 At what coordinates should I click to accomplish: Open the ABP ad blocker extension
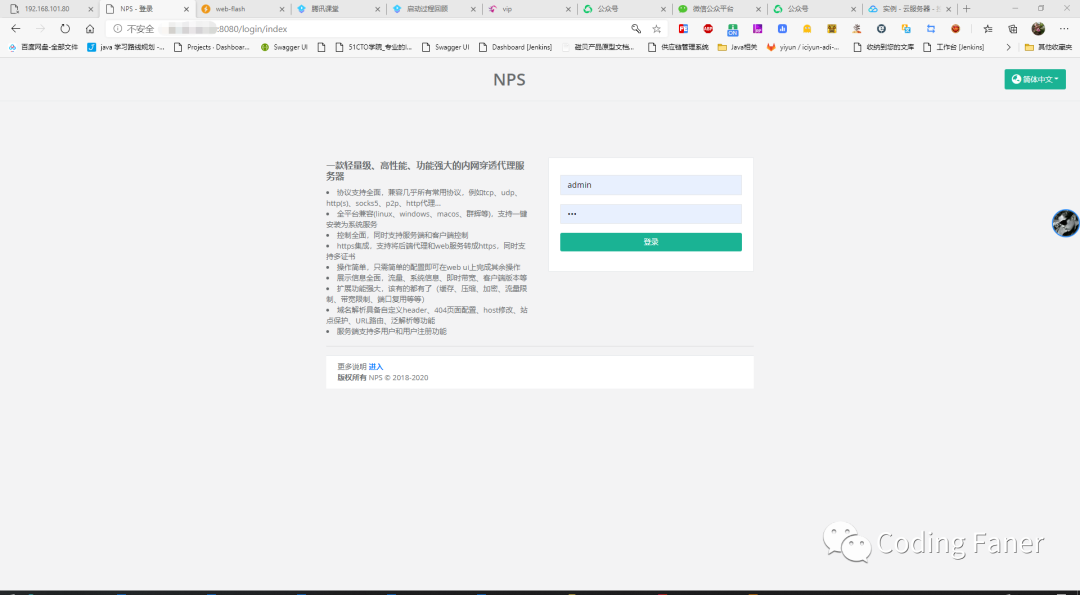(708, 29)
